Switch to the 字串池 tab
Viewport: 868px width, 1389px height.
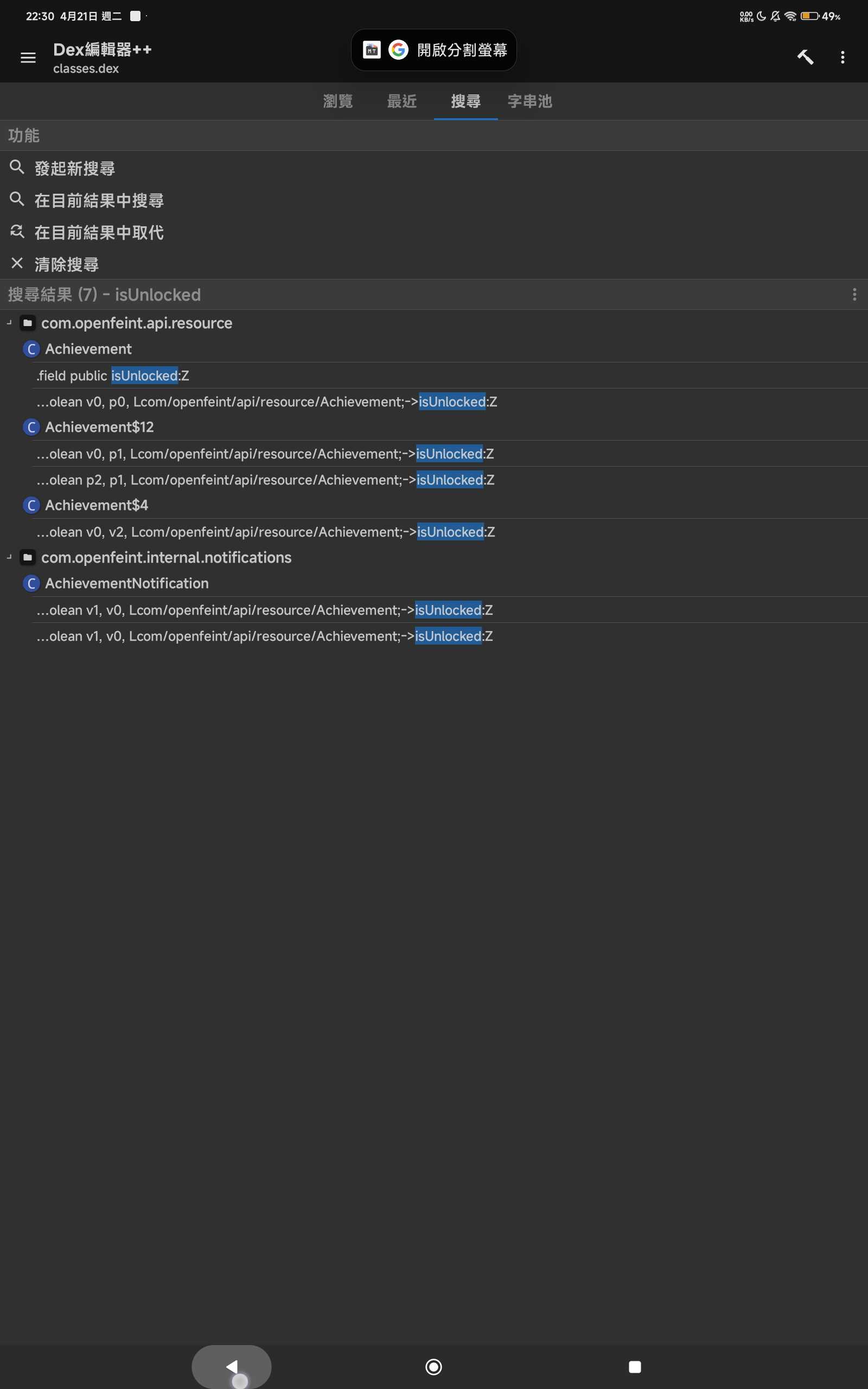tap(529, 101)
